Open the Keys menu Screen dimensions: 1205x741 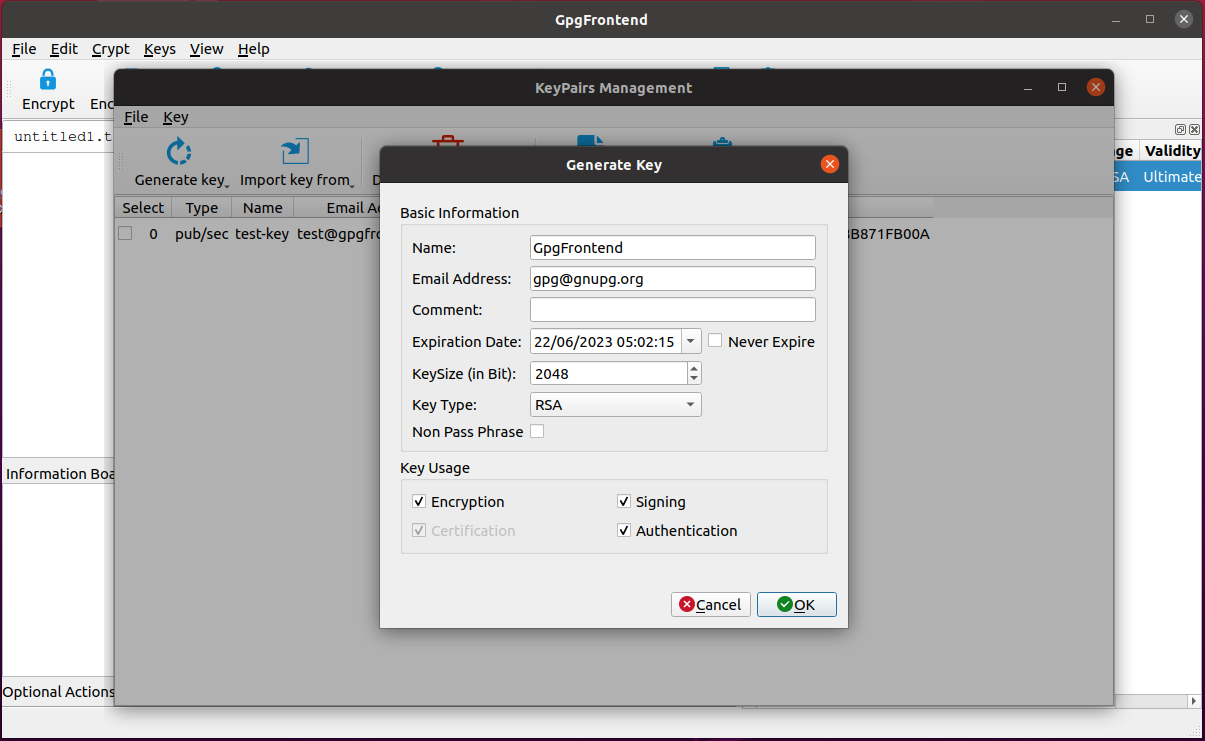point(160,49)
